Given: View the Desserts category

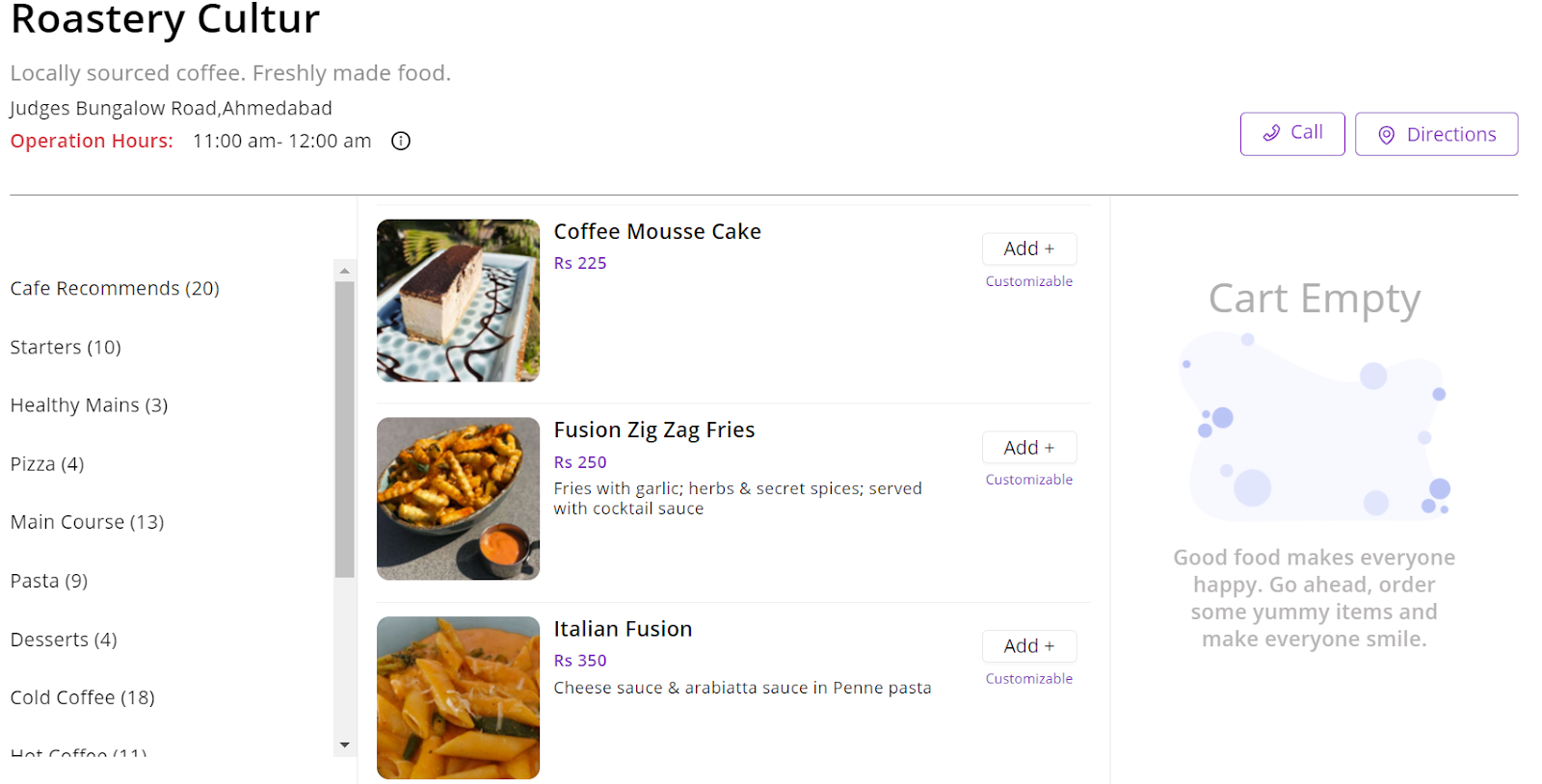Looking at the screenshot, I should coord(64,640).
